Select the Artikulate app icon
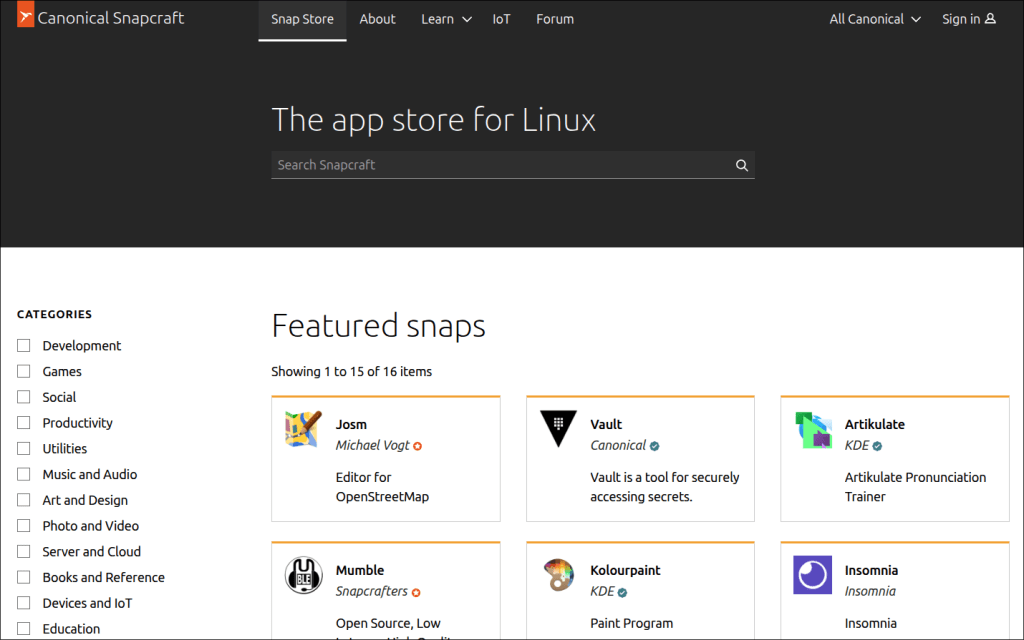Image resolution: width=1024 pixels, height=640 pixels. [813, 429]
